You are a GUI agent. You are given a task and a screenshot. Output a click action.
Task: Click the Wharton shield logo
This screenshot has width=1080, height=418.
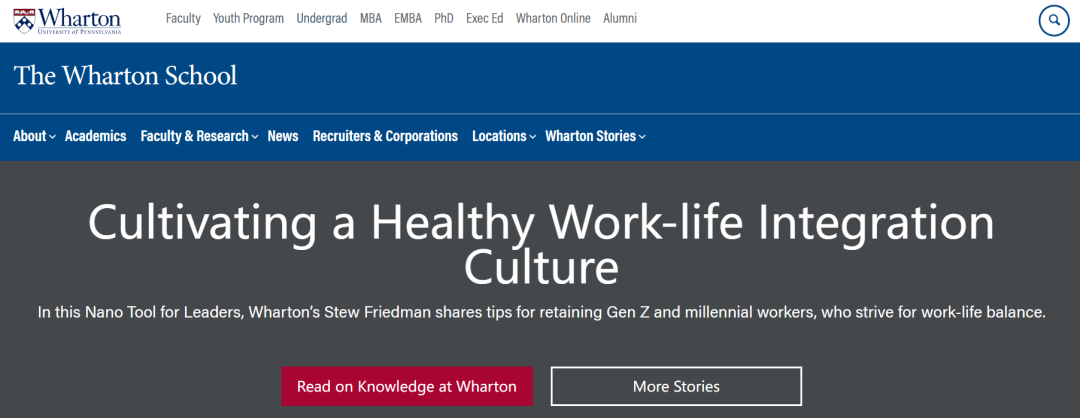[23, 20]
